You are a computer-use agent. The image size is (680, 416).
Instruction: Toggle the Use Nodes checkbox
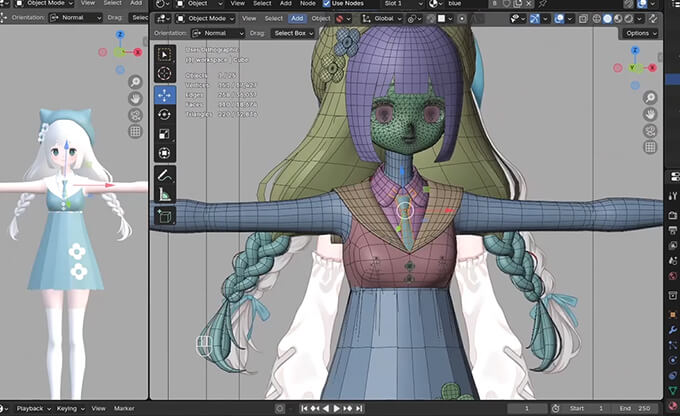click(328, 4)
